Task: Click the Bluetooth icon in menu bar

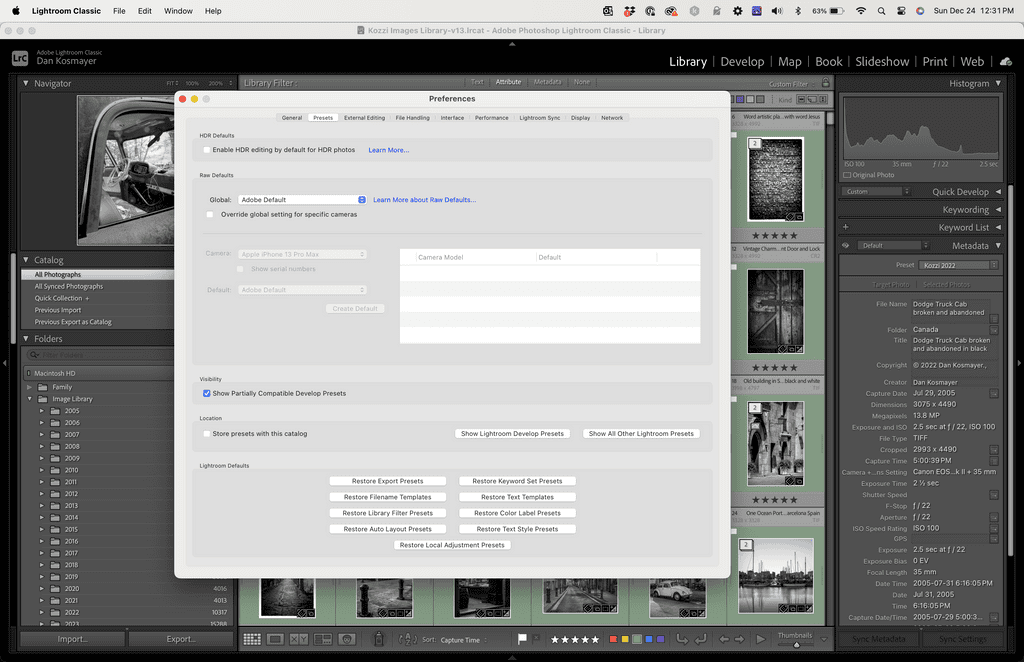Action: pyautogui.click(x=797, y=11)
